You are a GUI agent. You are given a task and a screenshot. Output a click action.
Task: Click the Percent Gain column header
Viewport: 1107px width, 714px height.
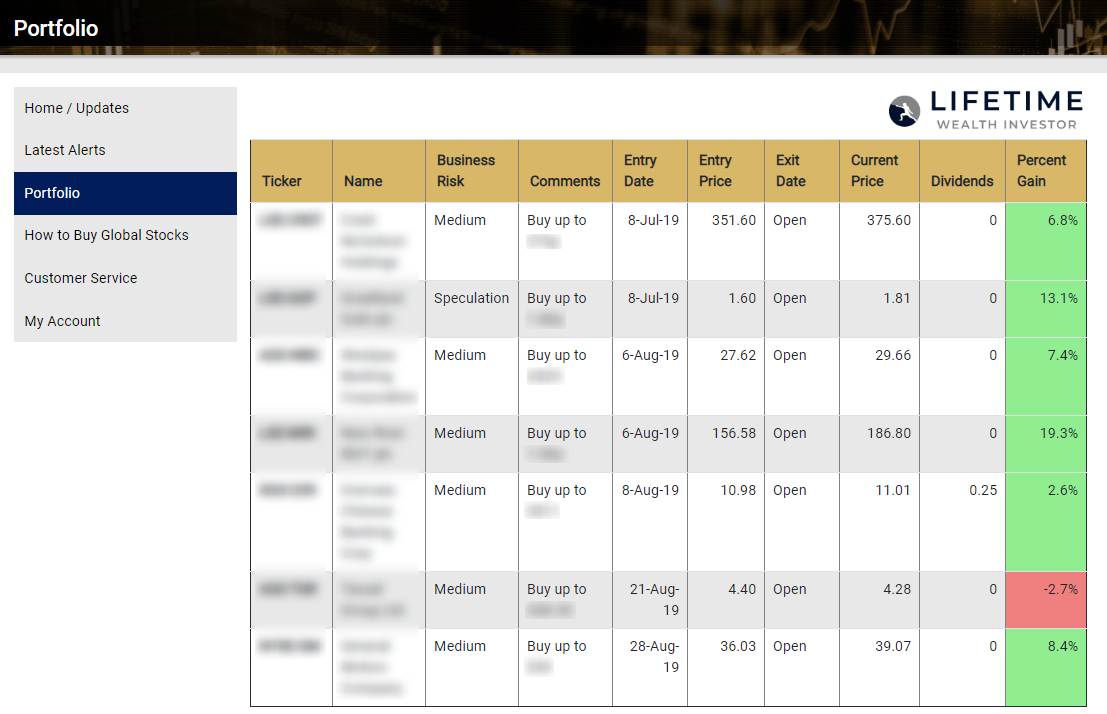pyautogui.click(x=1046, y=172)
